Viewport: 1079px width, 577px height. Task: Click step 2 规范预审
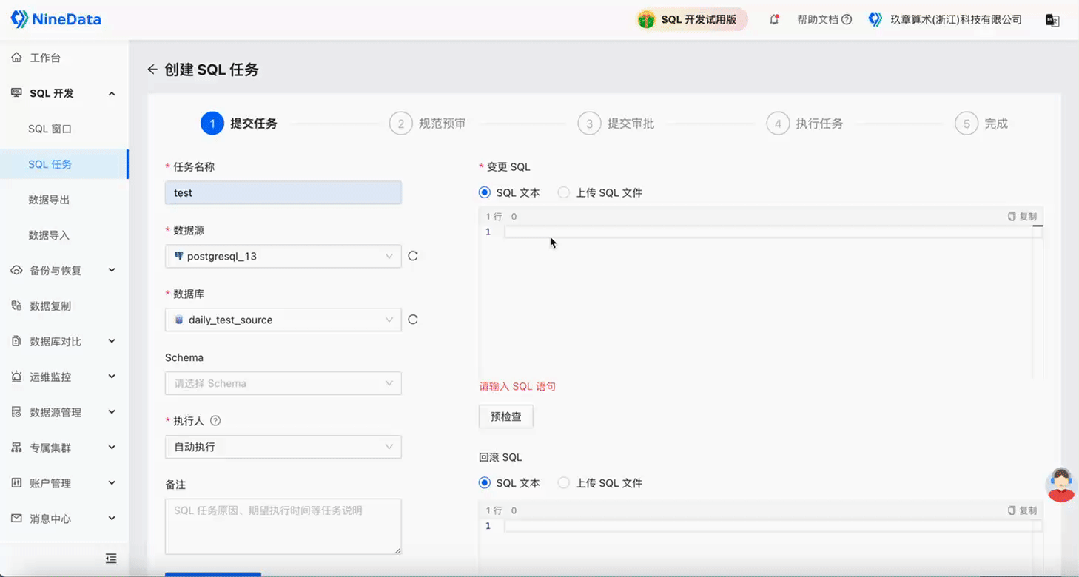tap(427, 124)
